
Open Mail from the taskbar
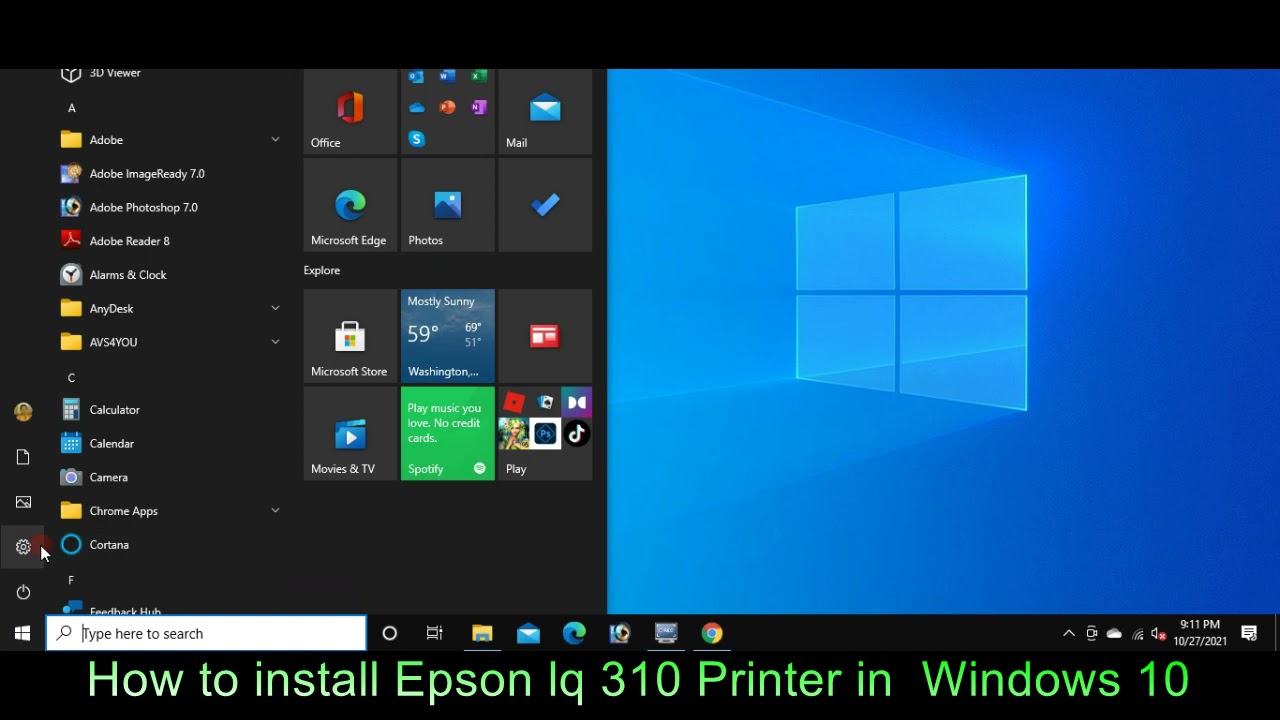click(x=528, y=633)
